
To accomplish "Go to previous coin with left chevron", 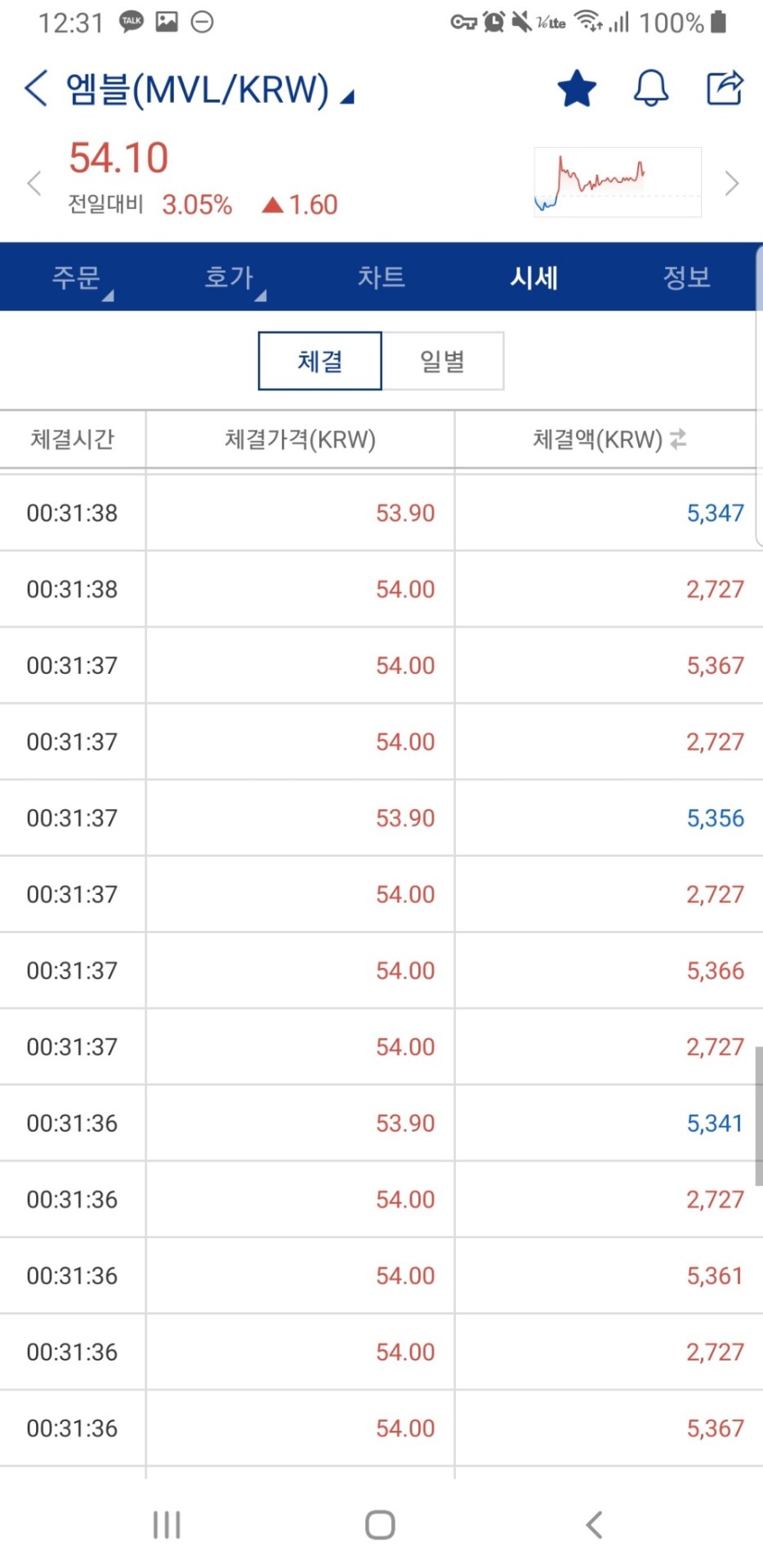I will [34, 183].
